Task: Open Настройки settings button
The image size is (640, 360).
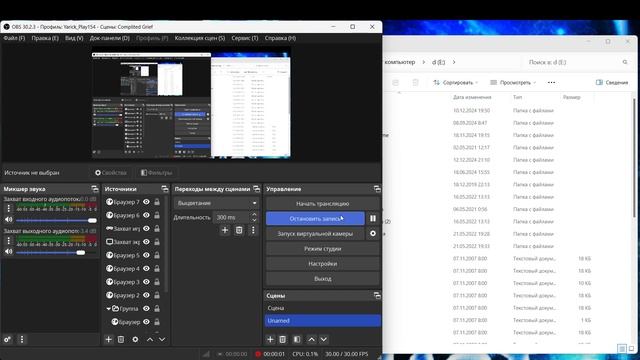Action: pyautogui.click(x=322, y=264)
